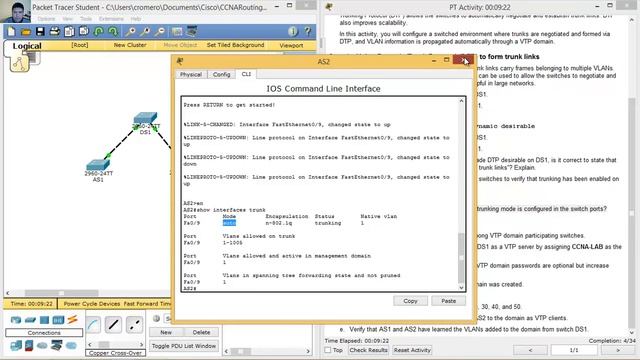
Task: Open the Help menu
Action: 136,19
